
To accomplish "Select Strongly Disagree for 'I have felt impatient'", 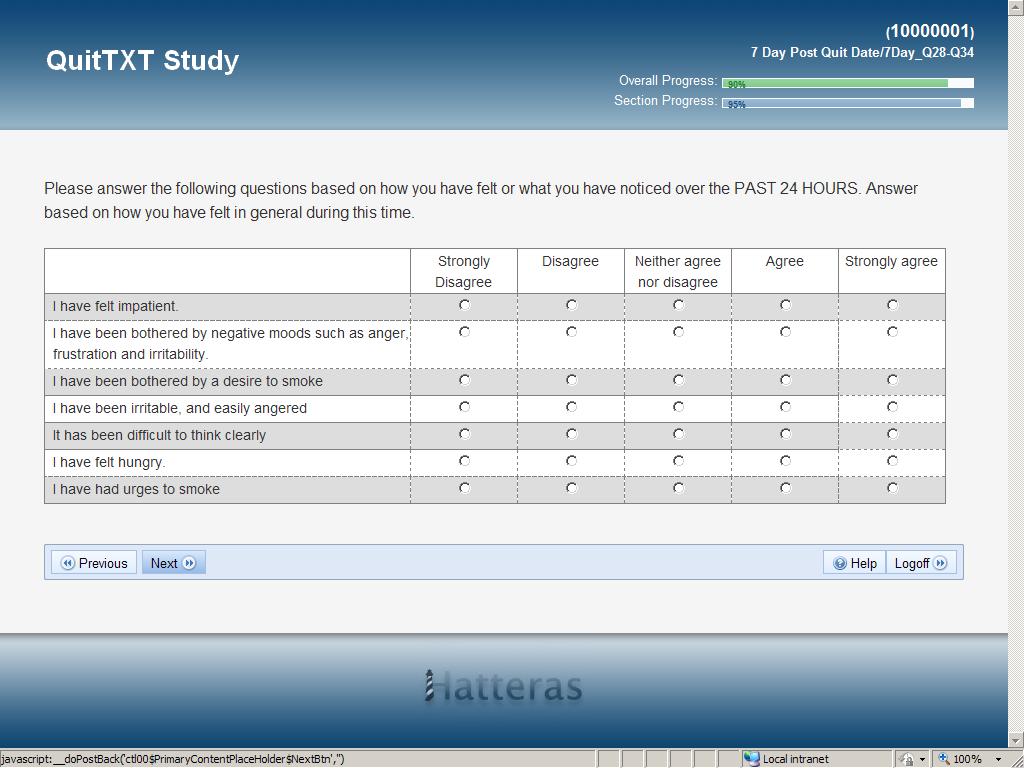I will 464,304.
